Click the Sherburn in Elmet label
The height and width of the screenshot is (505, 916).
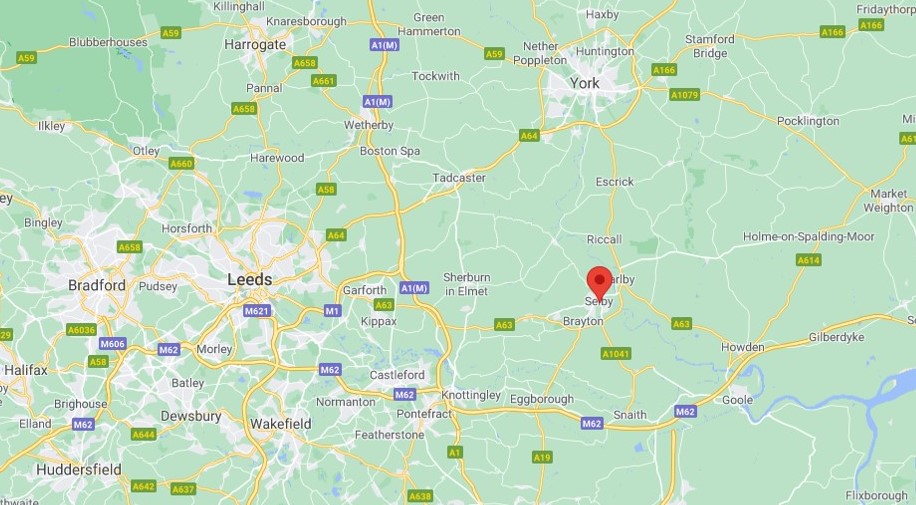coord(467,284)
